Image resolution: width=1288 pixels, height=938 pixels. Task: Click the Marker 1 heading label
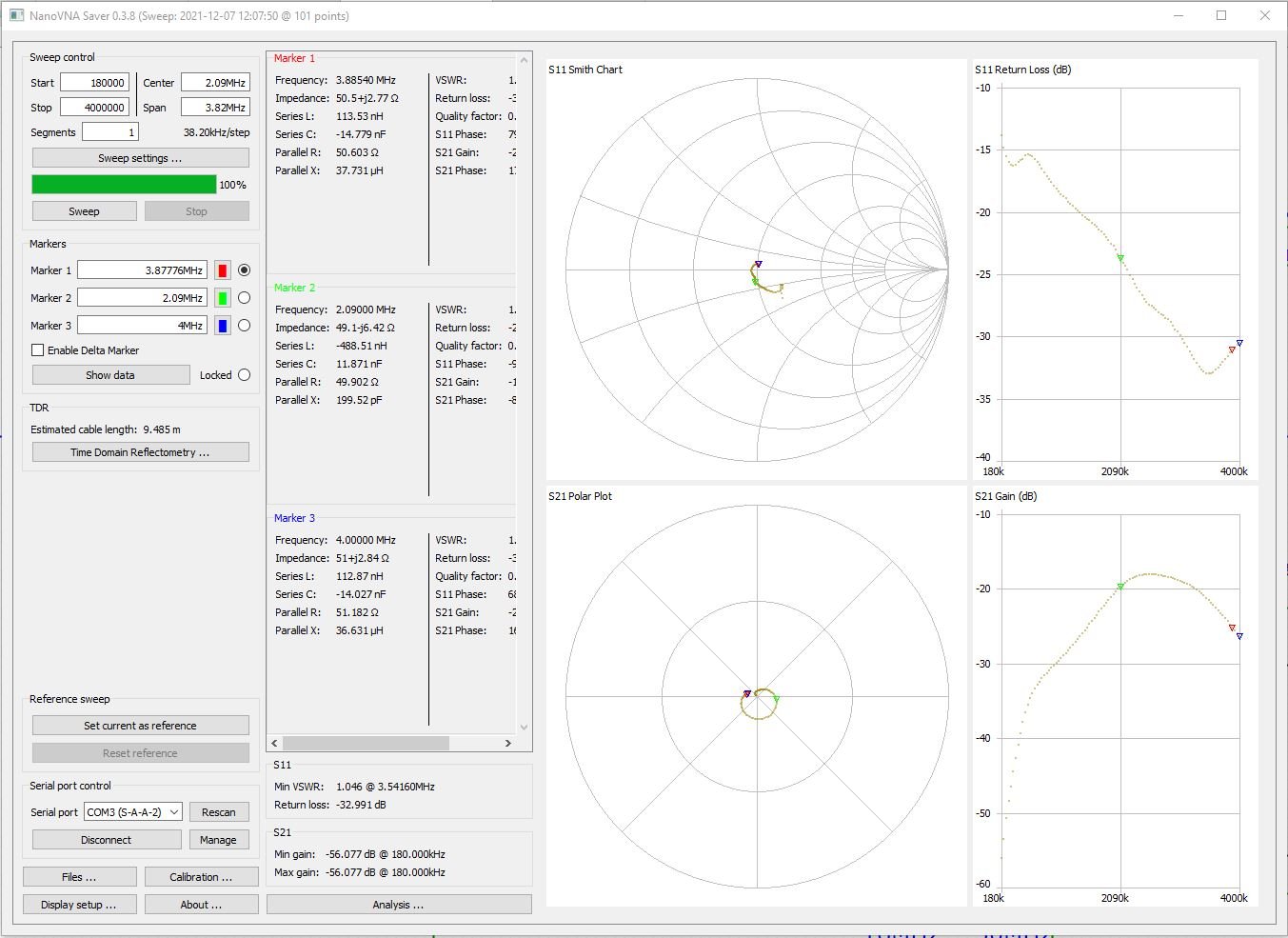coord(294,58)
